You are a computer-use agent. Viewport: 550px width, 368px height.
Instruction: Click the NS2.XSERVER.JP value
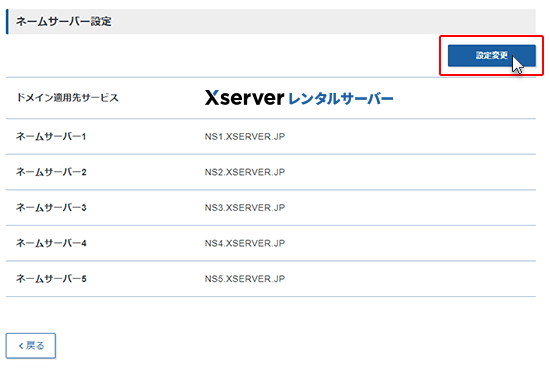tap(245, 172)
